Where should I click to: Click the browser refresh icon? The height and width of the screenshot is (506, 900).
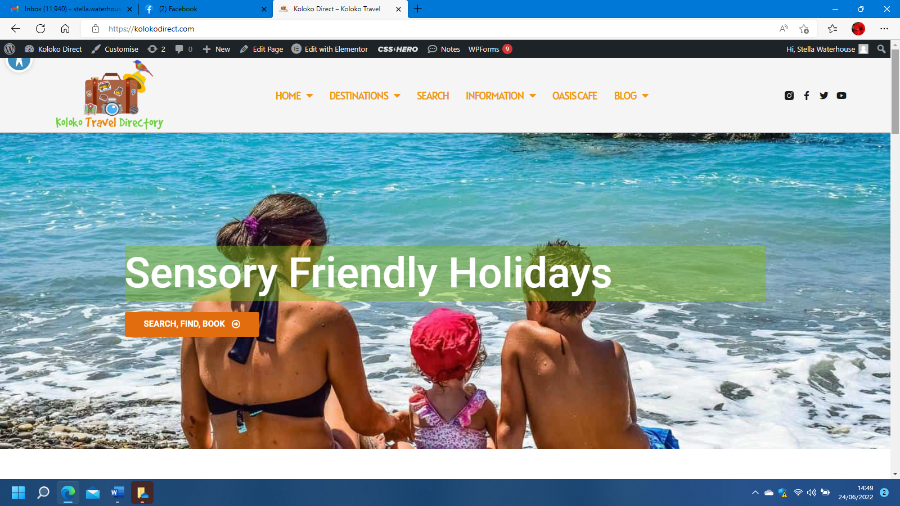[40, 29]
